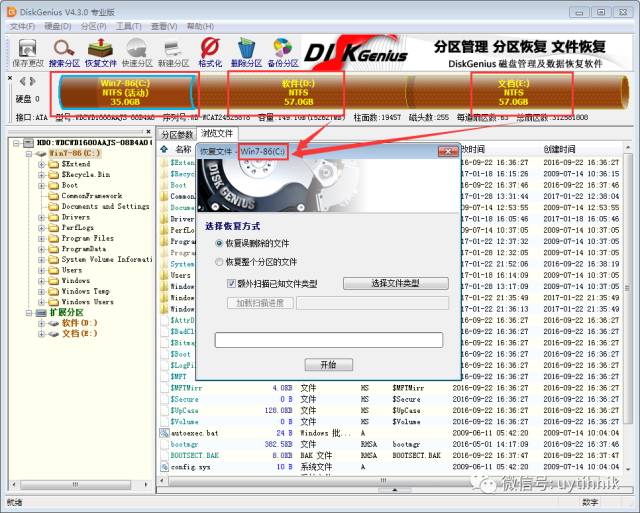Select Delete Partition (删除分区) trash icon
Screen dimensions: 640x513
coord(246,53)
